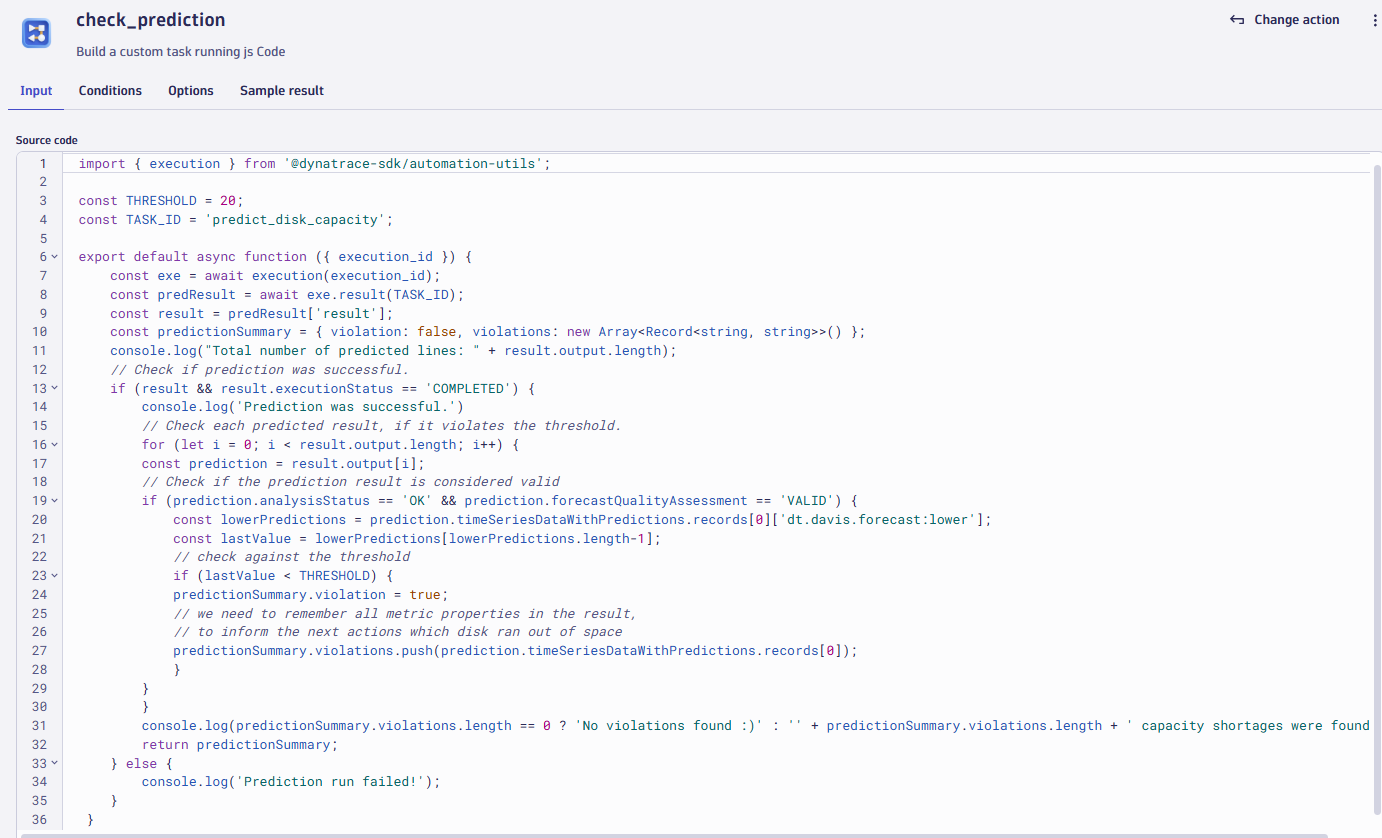Place cursor on THRESHOLD value 20

[227, 201]
